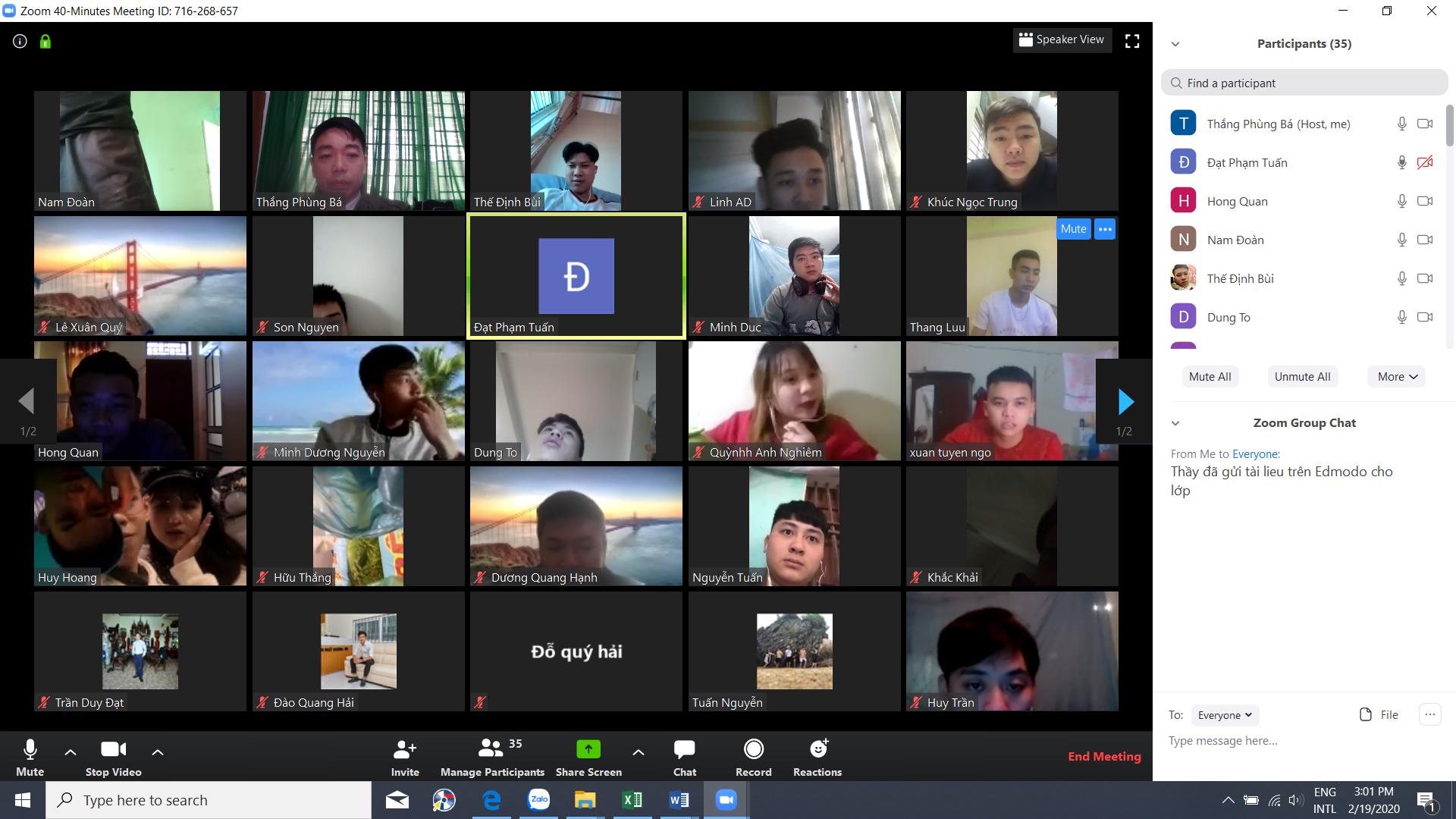Click the Chat icon in toolbar

click(x=684, y=758)
